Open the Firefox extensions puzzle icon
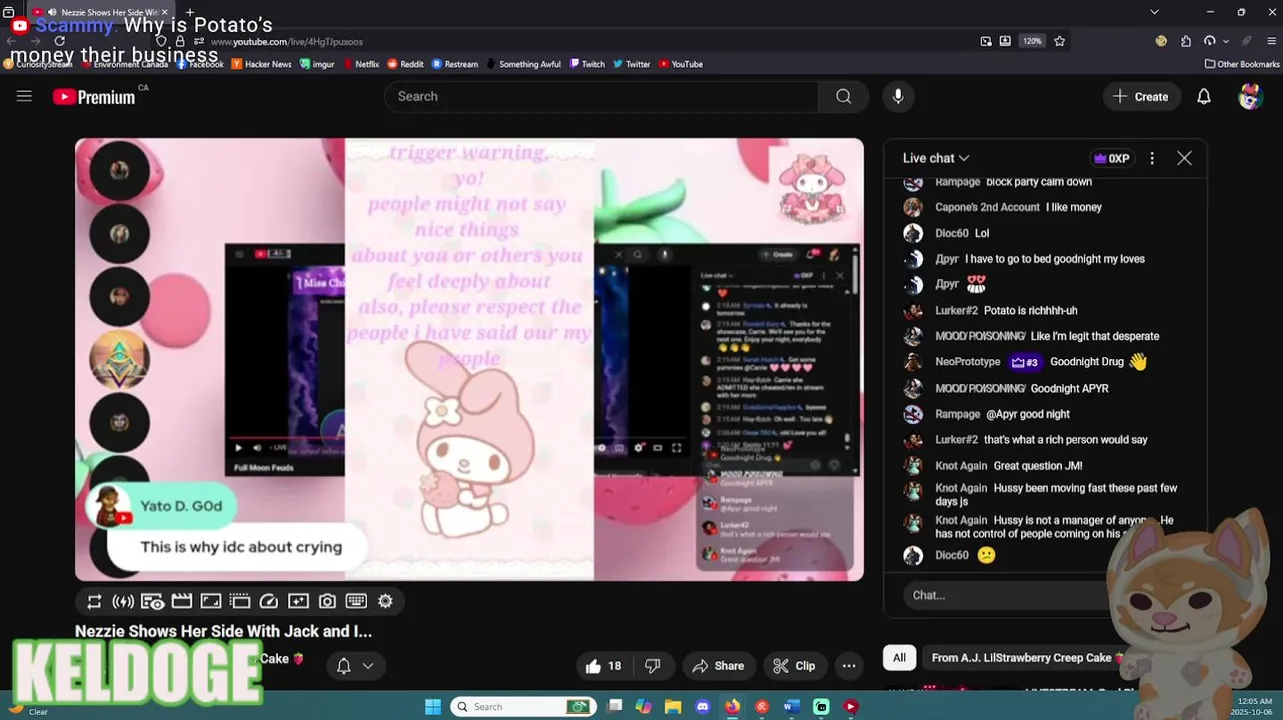Viewport: 1283px width, 720px height. coord(1186,41)
